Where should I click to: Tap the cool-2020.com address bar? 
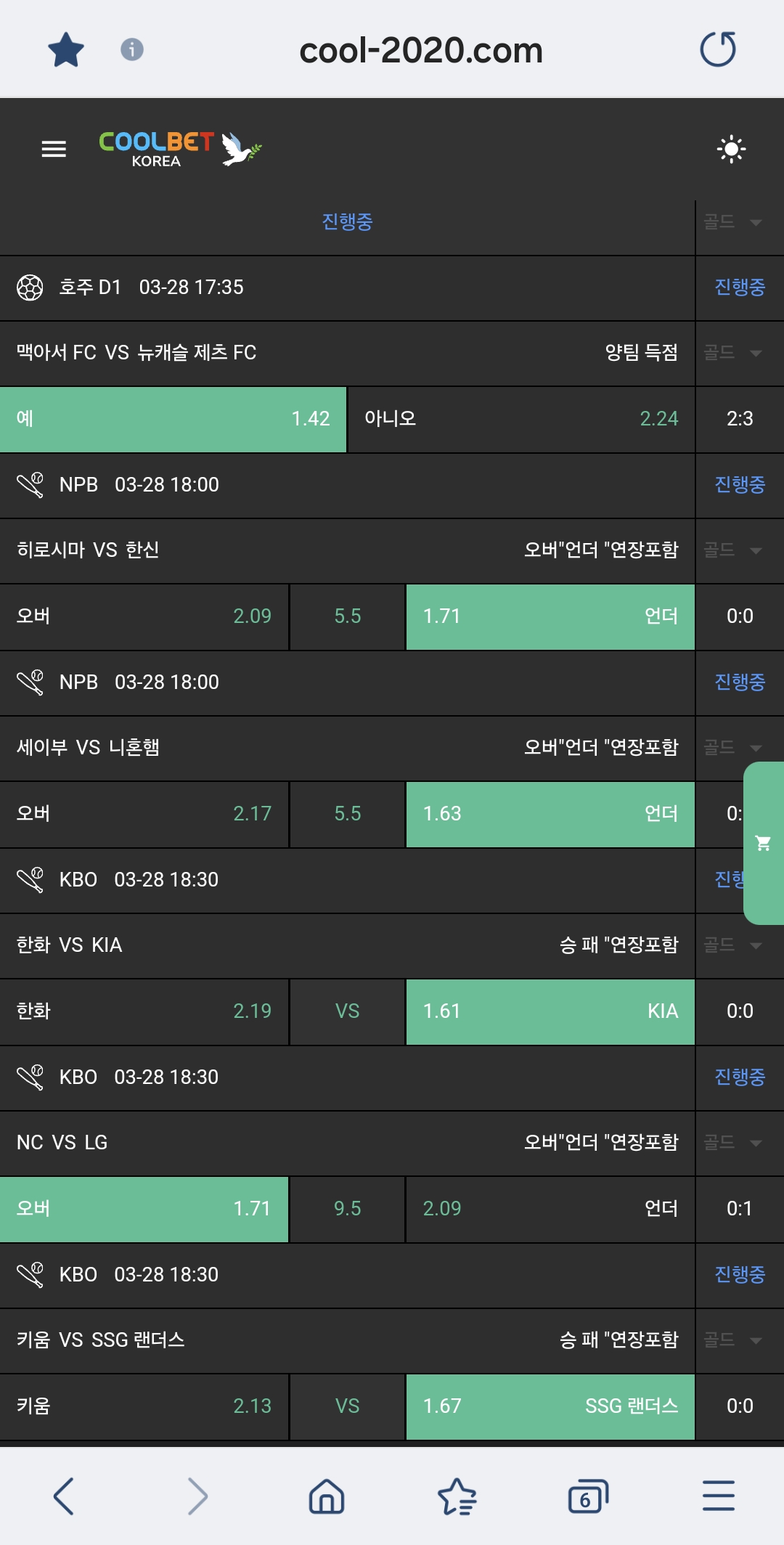421,50
